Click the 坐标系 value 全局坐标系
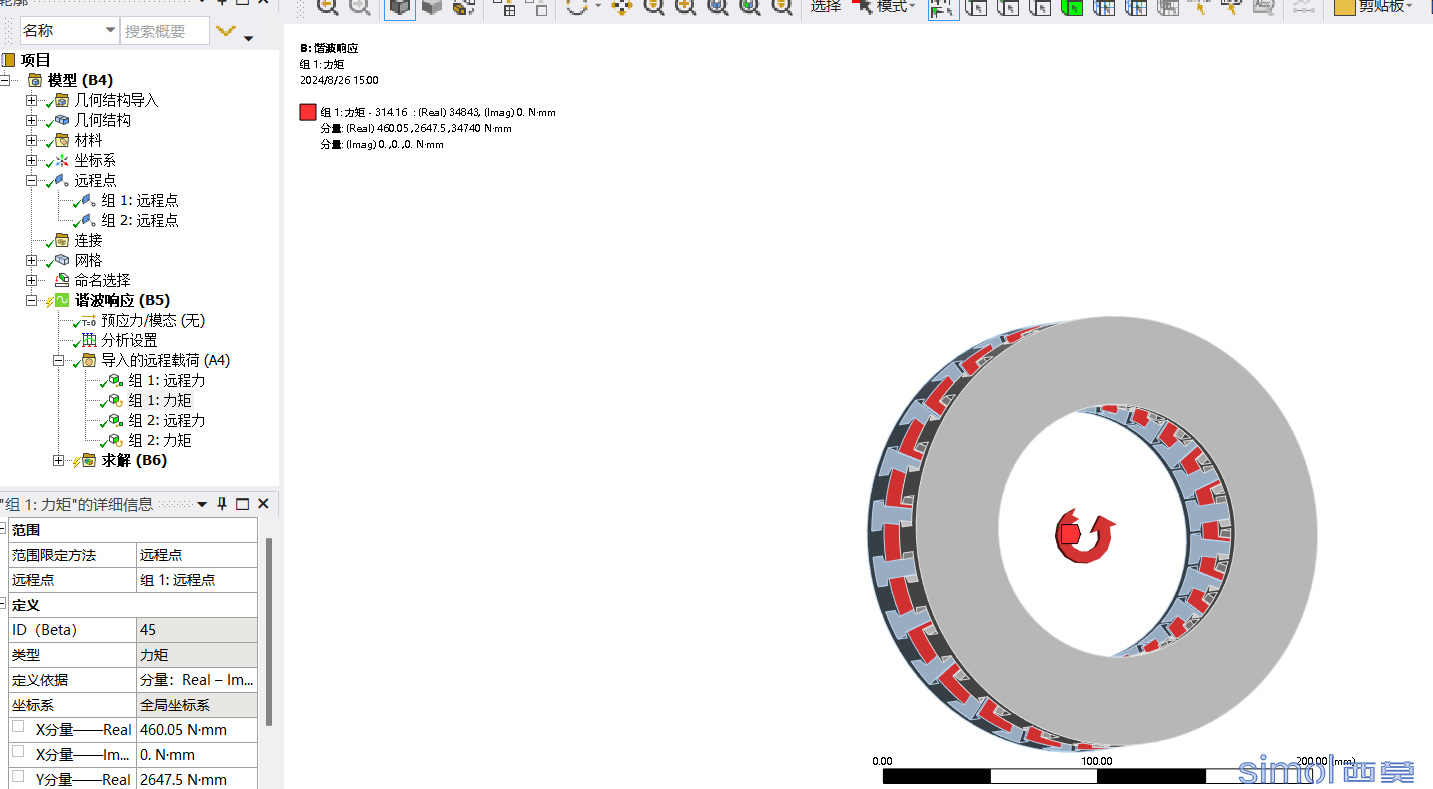This screenshot has width=1433, height=789. (197, 705)
